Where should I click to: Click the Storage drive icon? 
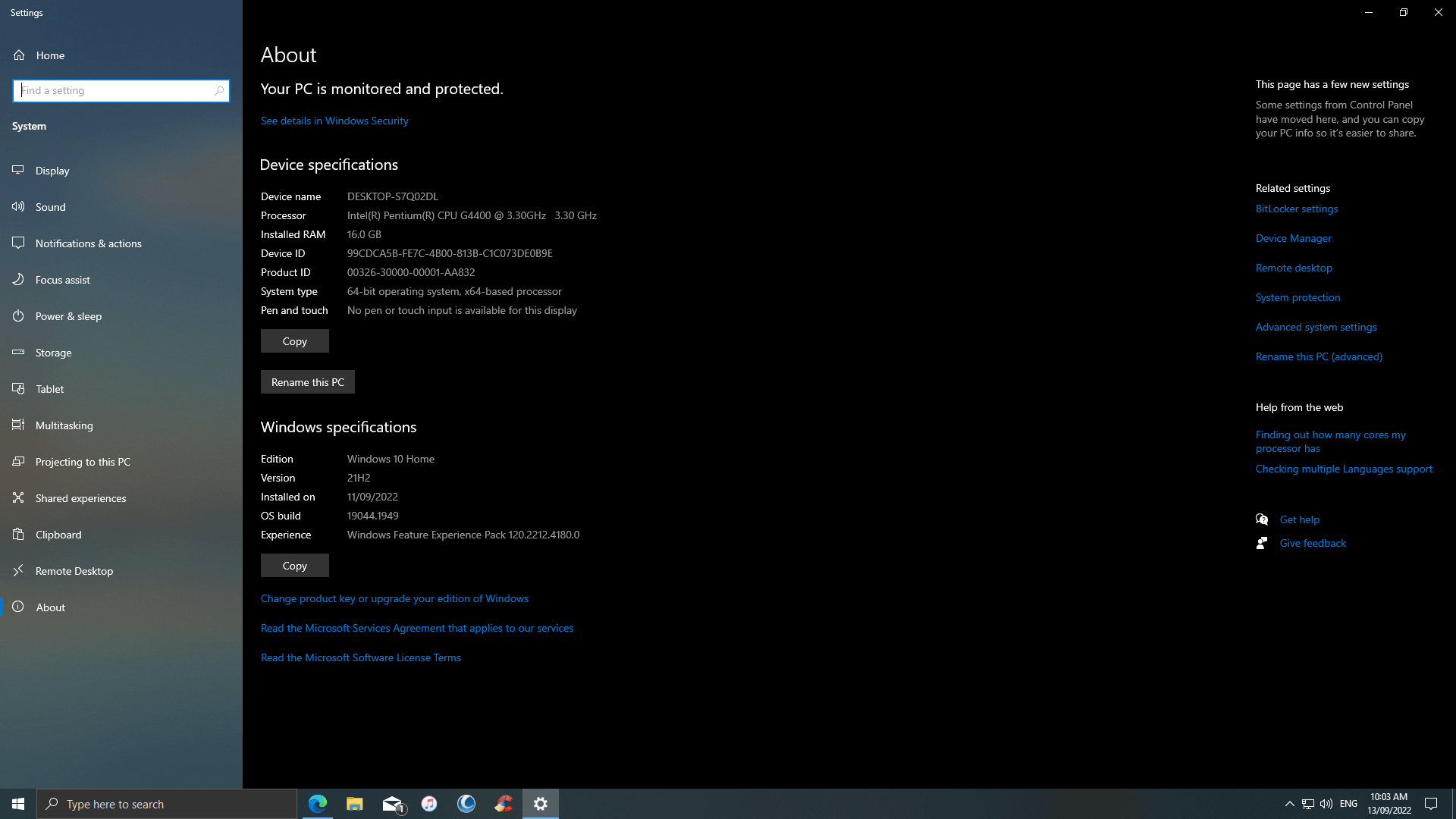18,352
